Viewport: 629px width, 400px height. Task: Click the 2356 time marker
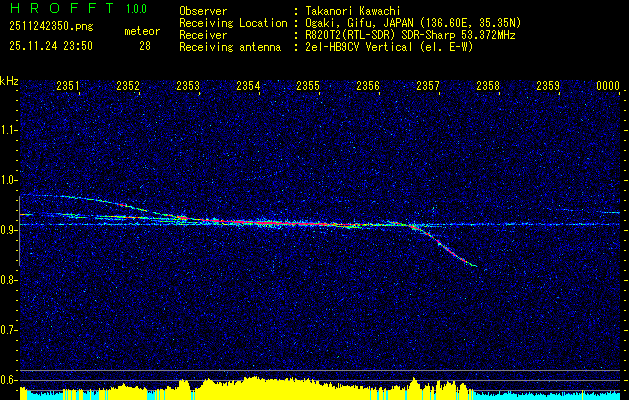(x=368, y=85)
